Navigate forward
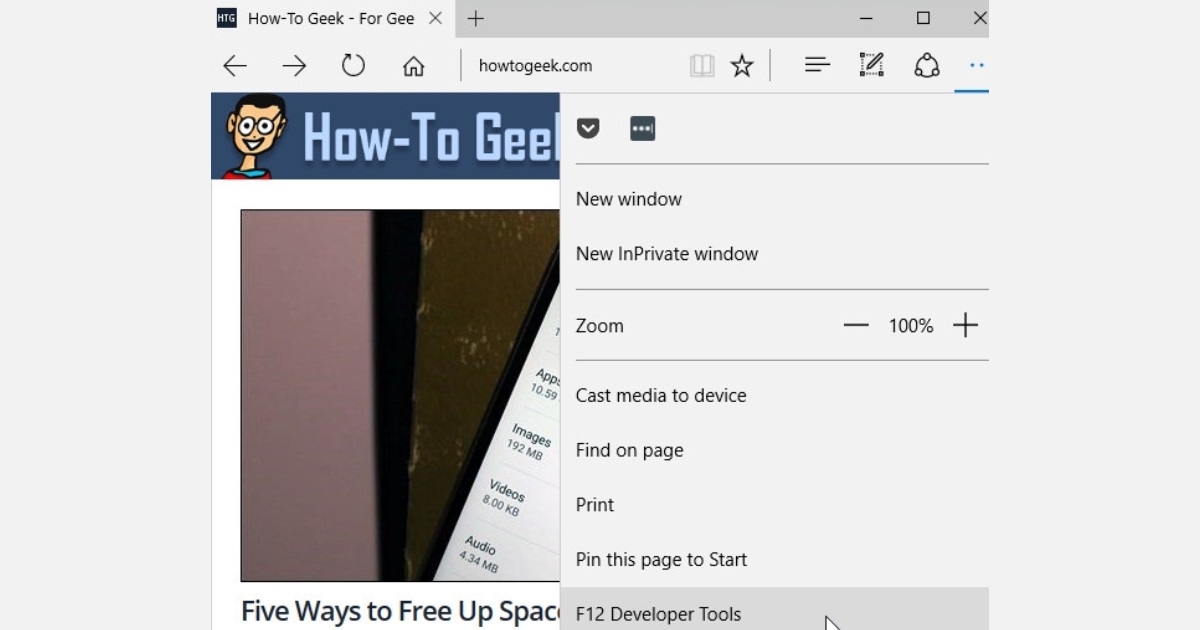Screen dimensions: 1200x630 tap(294, 65)
